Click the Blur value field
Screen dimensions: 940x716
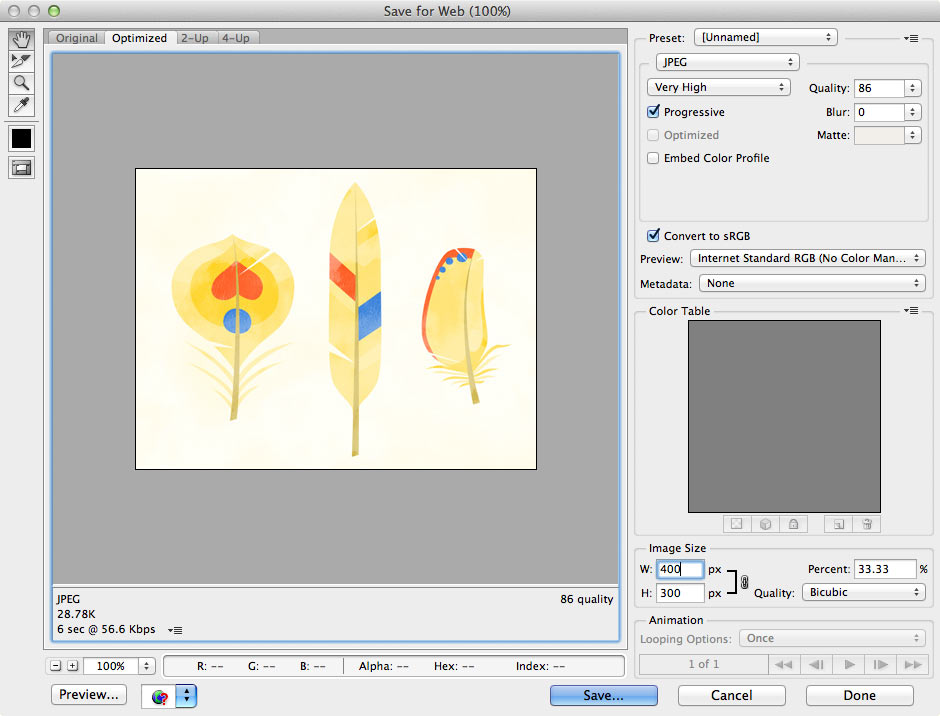[x=879, y=112]
